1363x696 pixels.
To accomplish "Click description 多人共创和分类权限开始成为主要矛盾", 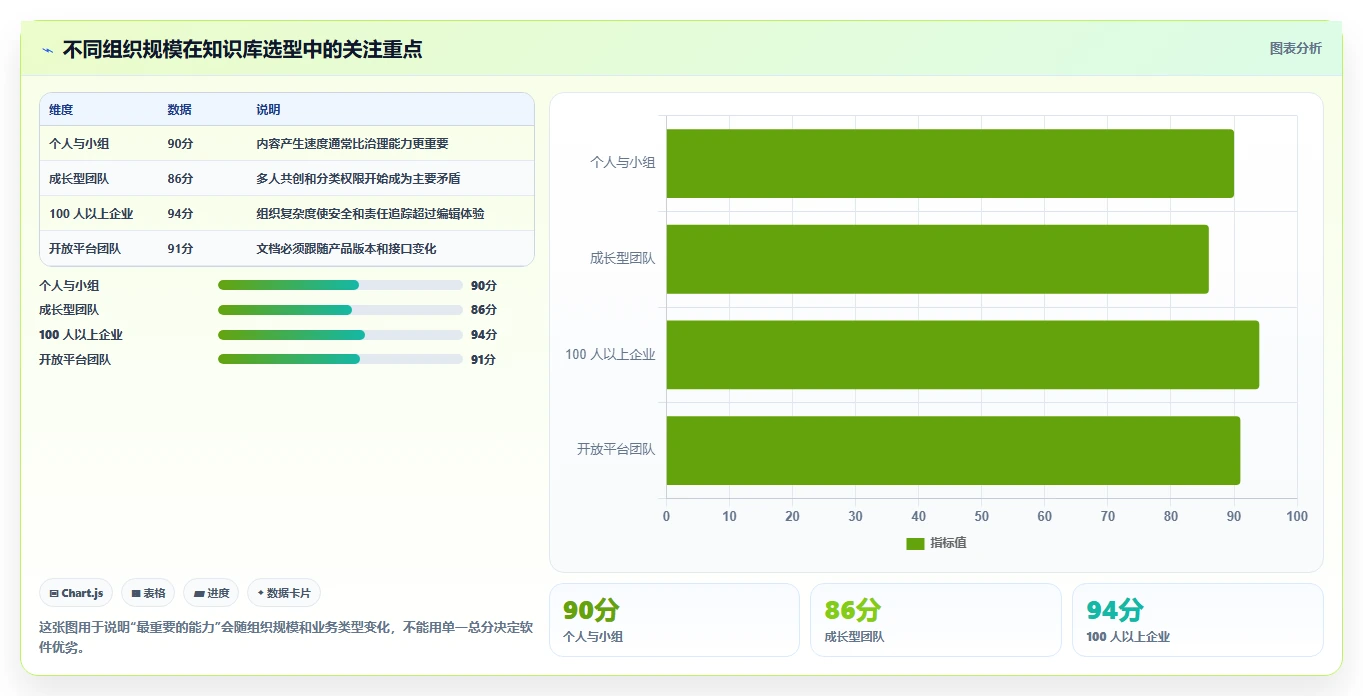I will click(358, 179).
